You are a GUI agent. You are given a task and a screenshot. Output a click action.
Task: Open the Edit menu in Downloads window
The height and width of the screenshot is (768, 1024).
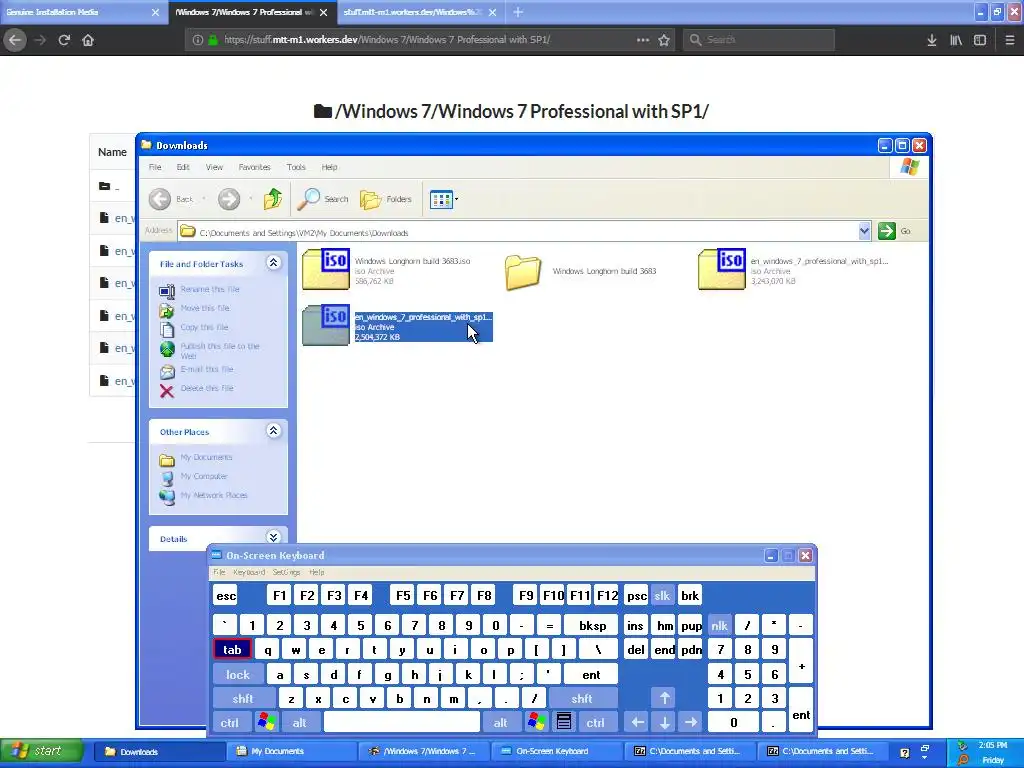coord(183,167)
